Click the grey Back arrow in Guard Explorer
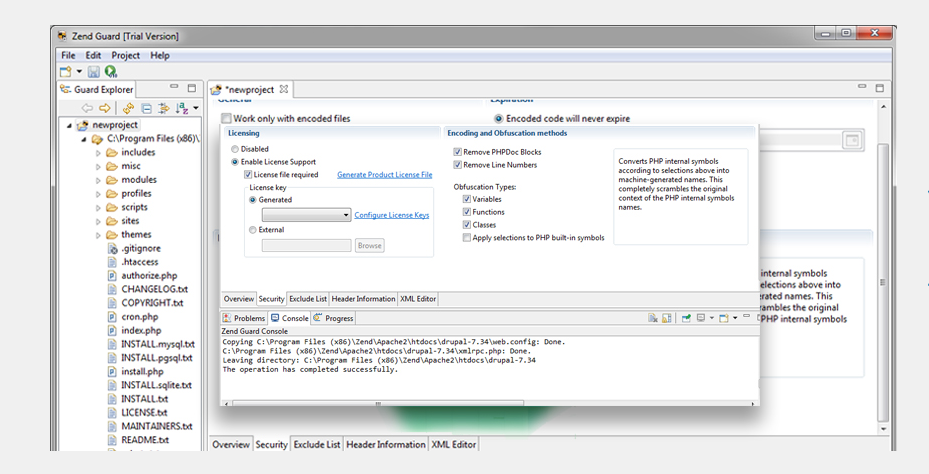 87,108
